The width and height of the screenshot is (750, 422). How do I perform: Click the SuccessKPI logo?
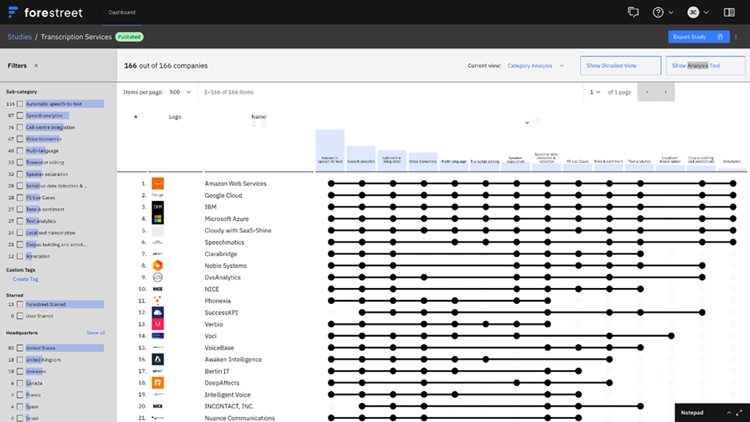click(157, 312)
